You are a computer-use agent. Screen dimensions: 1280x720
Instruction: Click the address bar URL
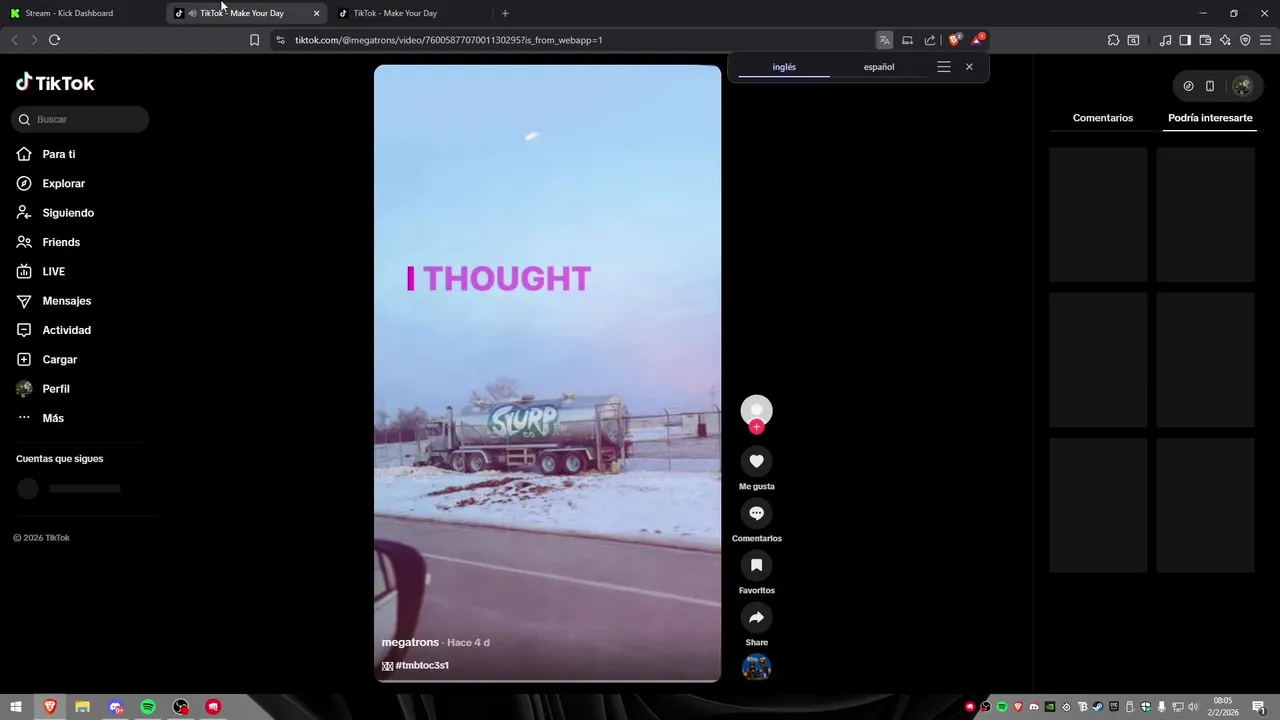pos(449,40)
